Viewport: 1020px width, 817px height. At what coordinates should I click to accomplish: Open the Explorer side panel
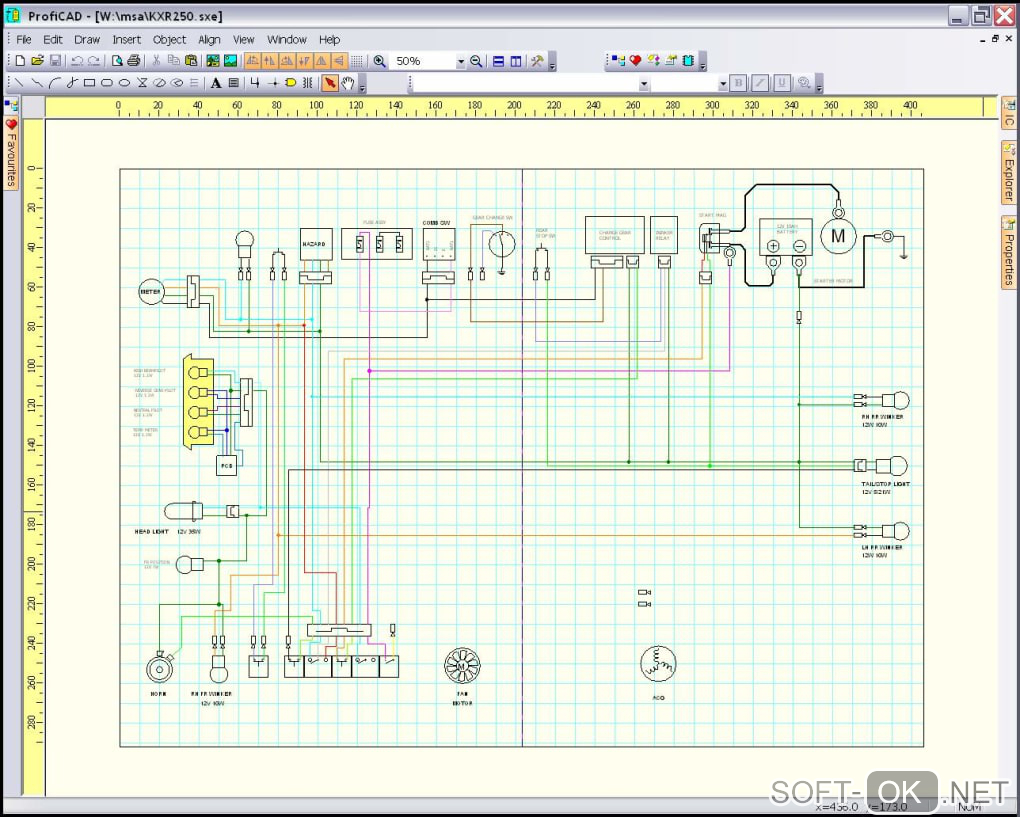1009,172
